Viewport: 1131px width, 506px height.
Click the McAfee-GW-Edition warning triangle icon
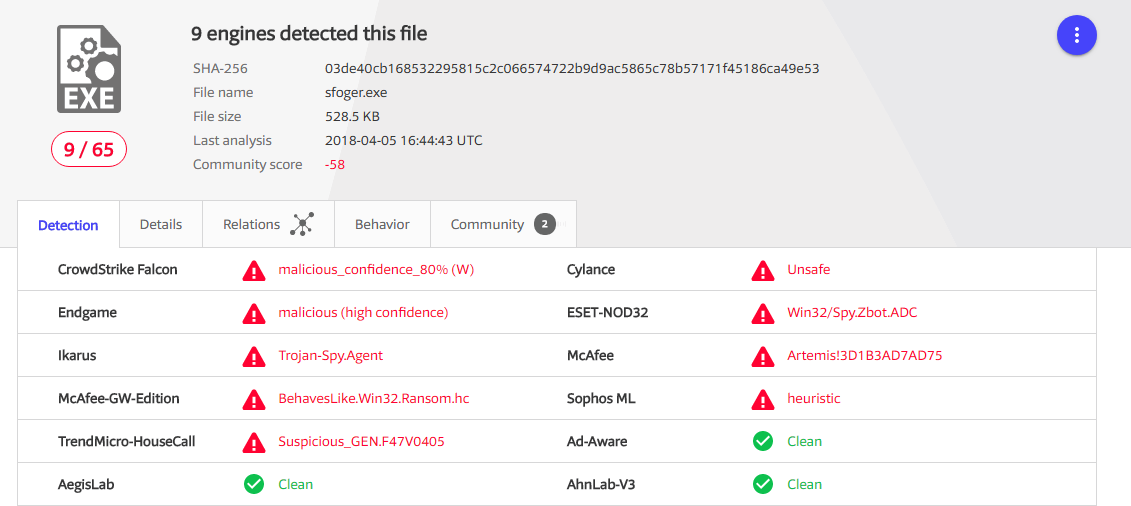coord(253,399)
